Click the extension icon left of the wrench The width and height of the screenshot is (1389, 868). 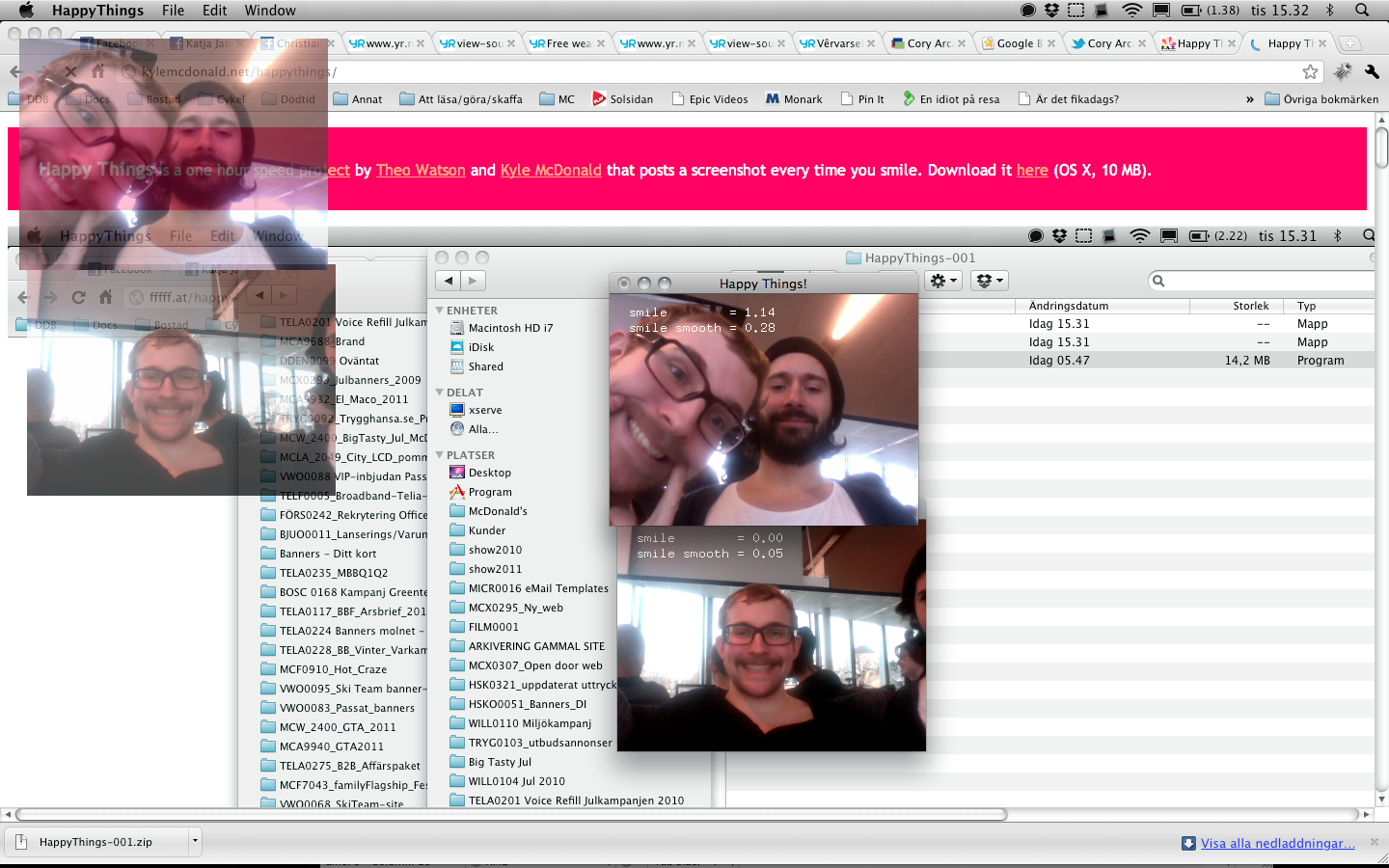[1343, 71]
